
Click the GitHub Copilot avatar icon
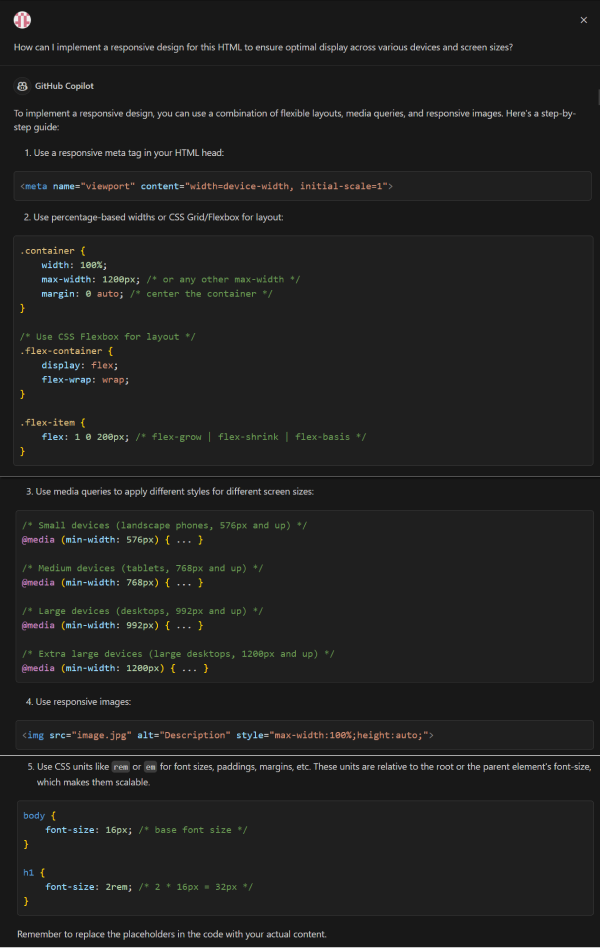(22, 87)
